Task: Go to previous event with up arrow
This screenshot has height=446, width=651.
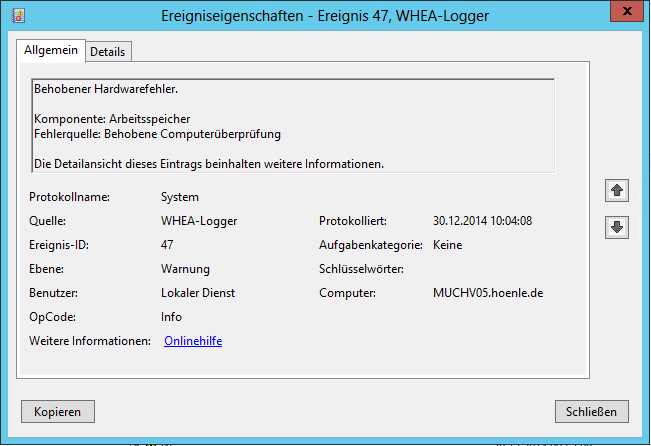Action: [617, 191]
